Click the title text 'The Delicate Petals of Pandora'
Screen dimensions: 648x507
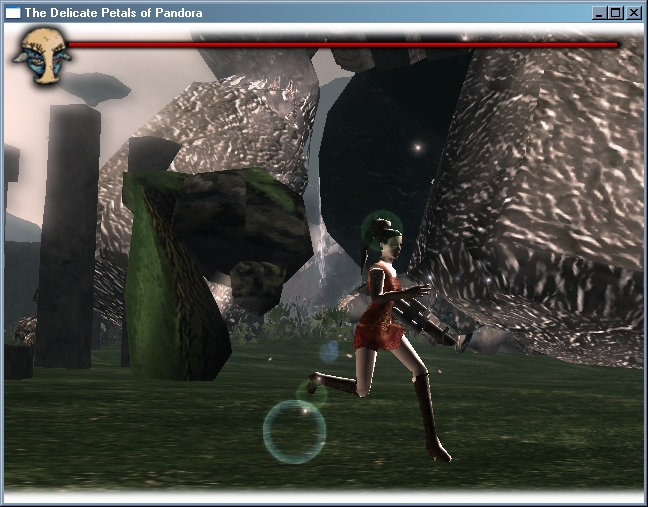pyautogui.click(x=113, y=13)
